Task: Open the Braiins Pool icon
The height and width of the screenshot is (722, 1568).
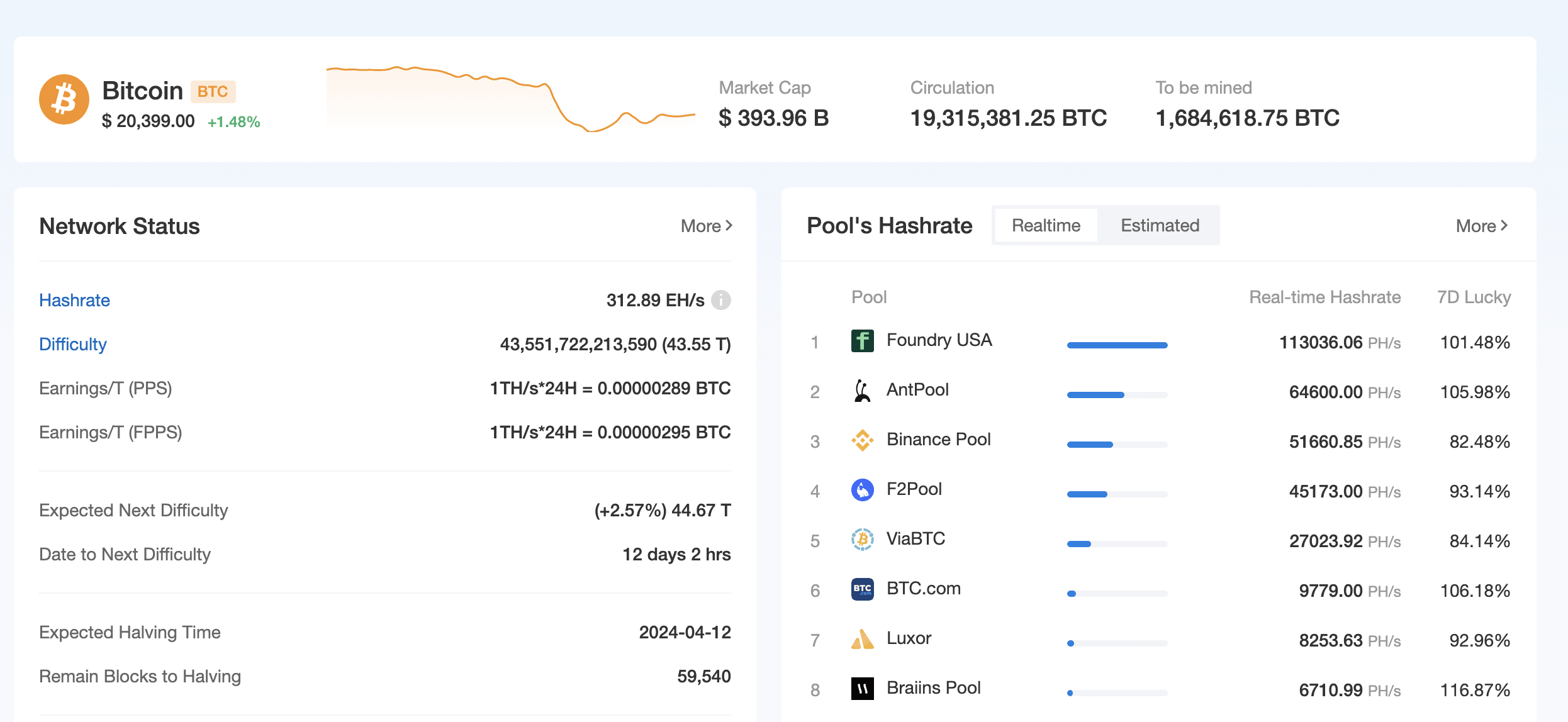Action: 862,689
